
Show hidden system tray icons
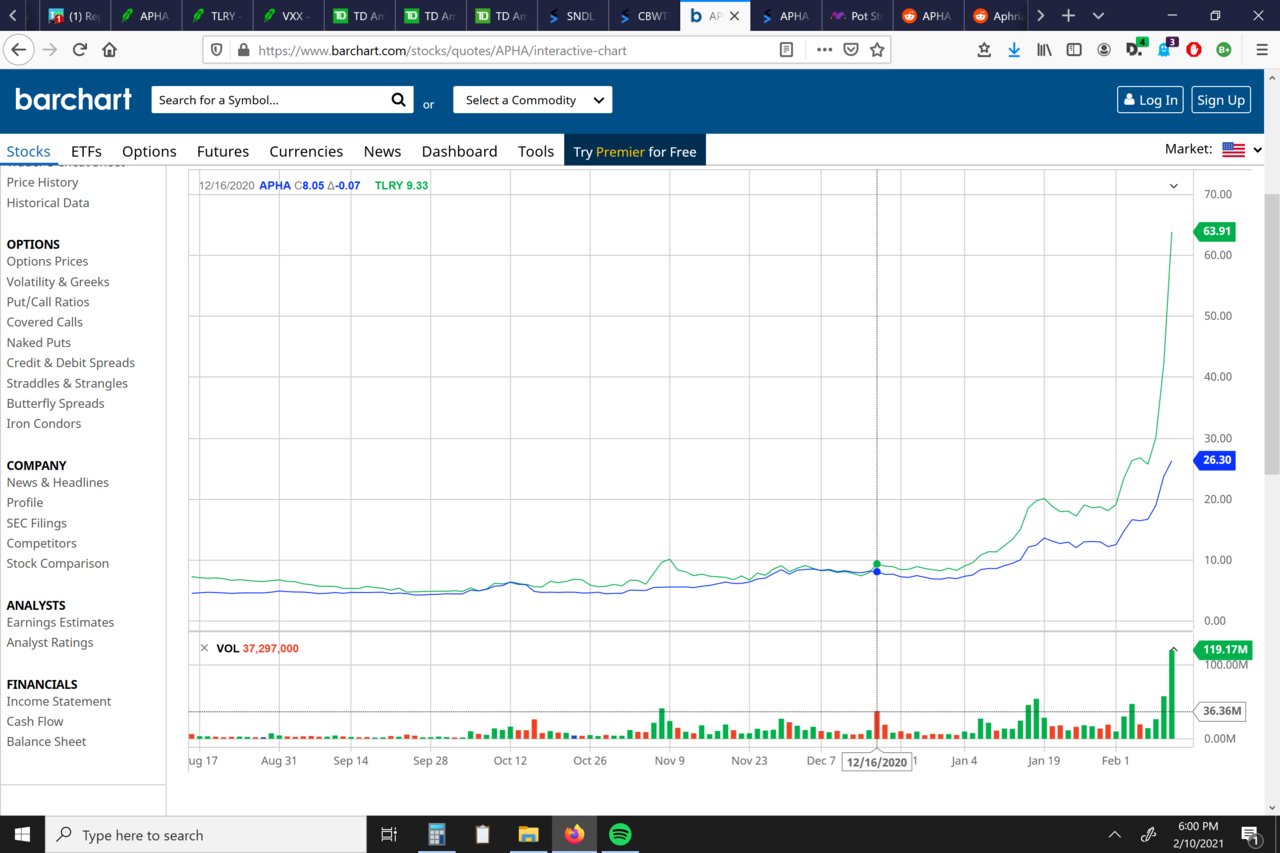(x=1115, y=834)
